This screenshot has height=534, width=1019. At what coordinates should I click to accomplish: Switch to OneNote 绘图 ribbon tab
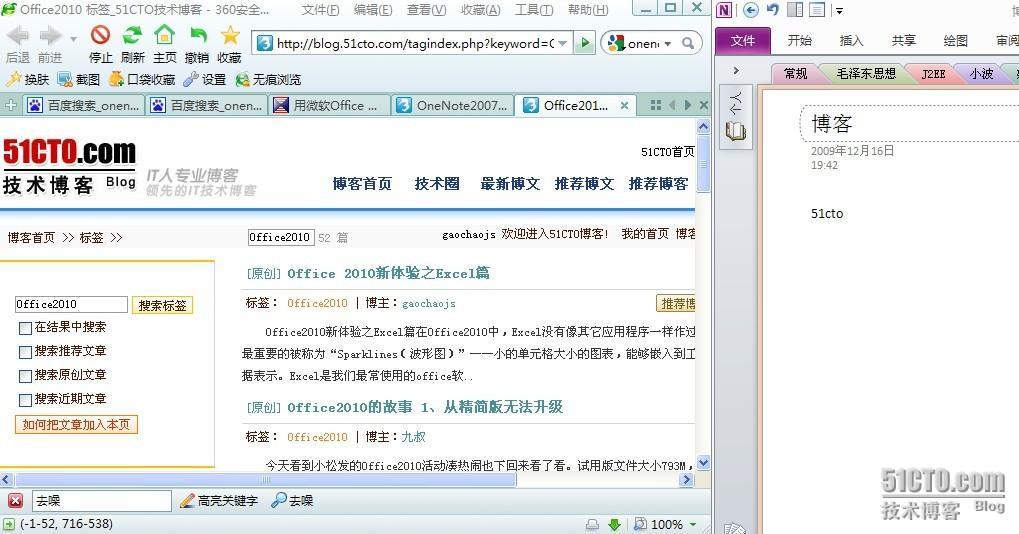pyautogui.click(x=955, y=40)
